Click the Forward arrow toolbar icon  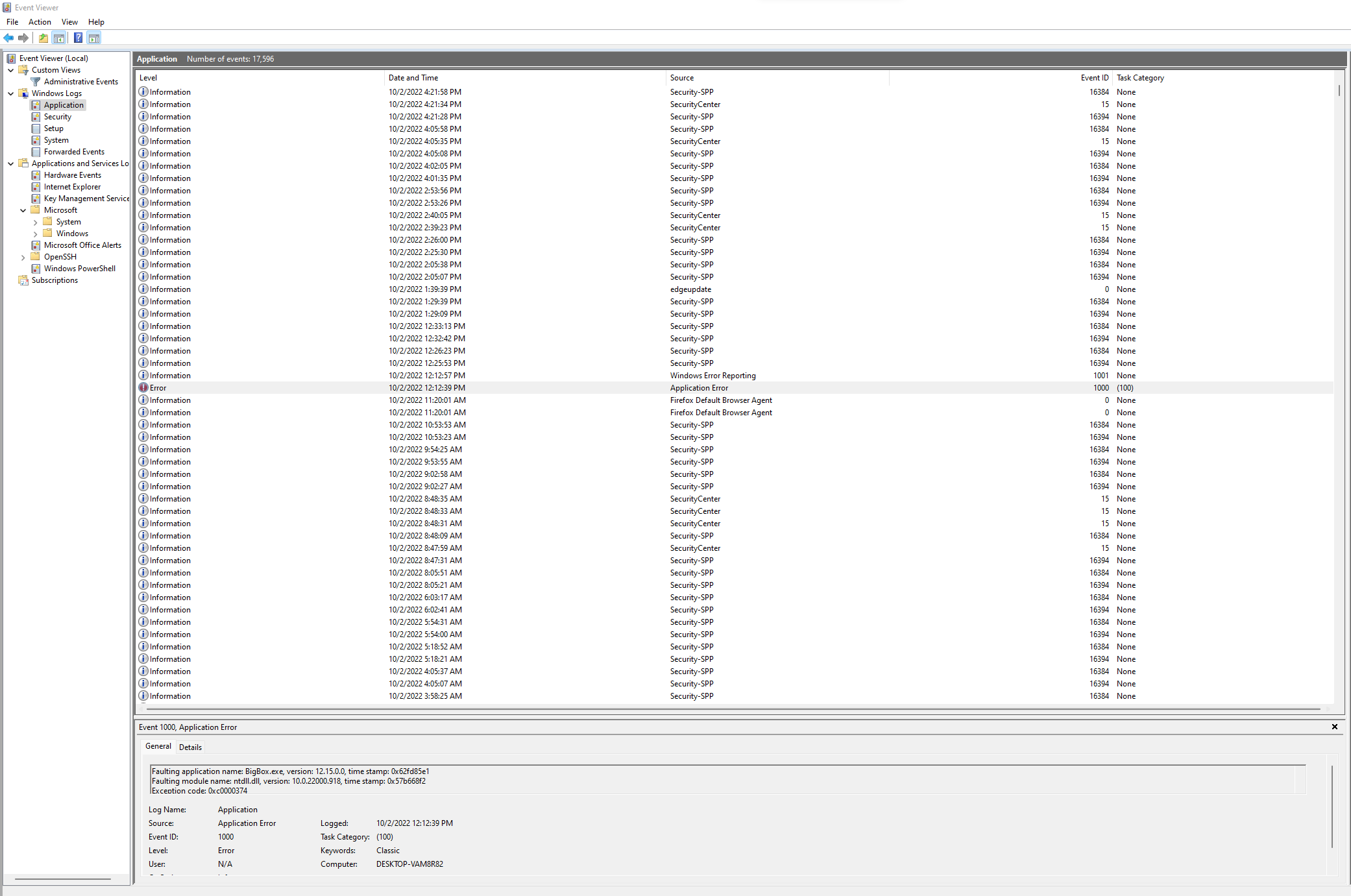tap(23, 38)
